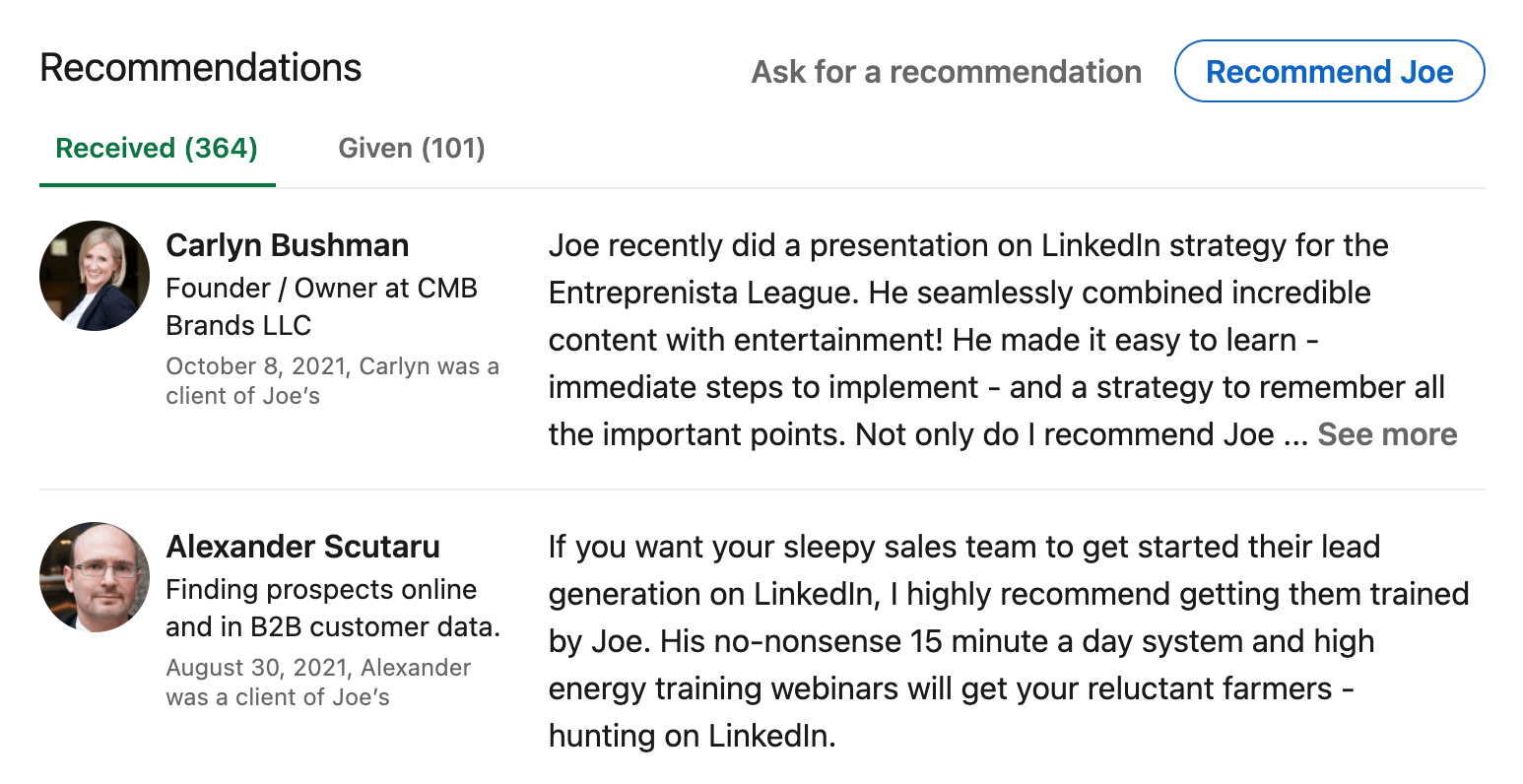Switch to the Given (101) tab

click(x=412, y=149)
